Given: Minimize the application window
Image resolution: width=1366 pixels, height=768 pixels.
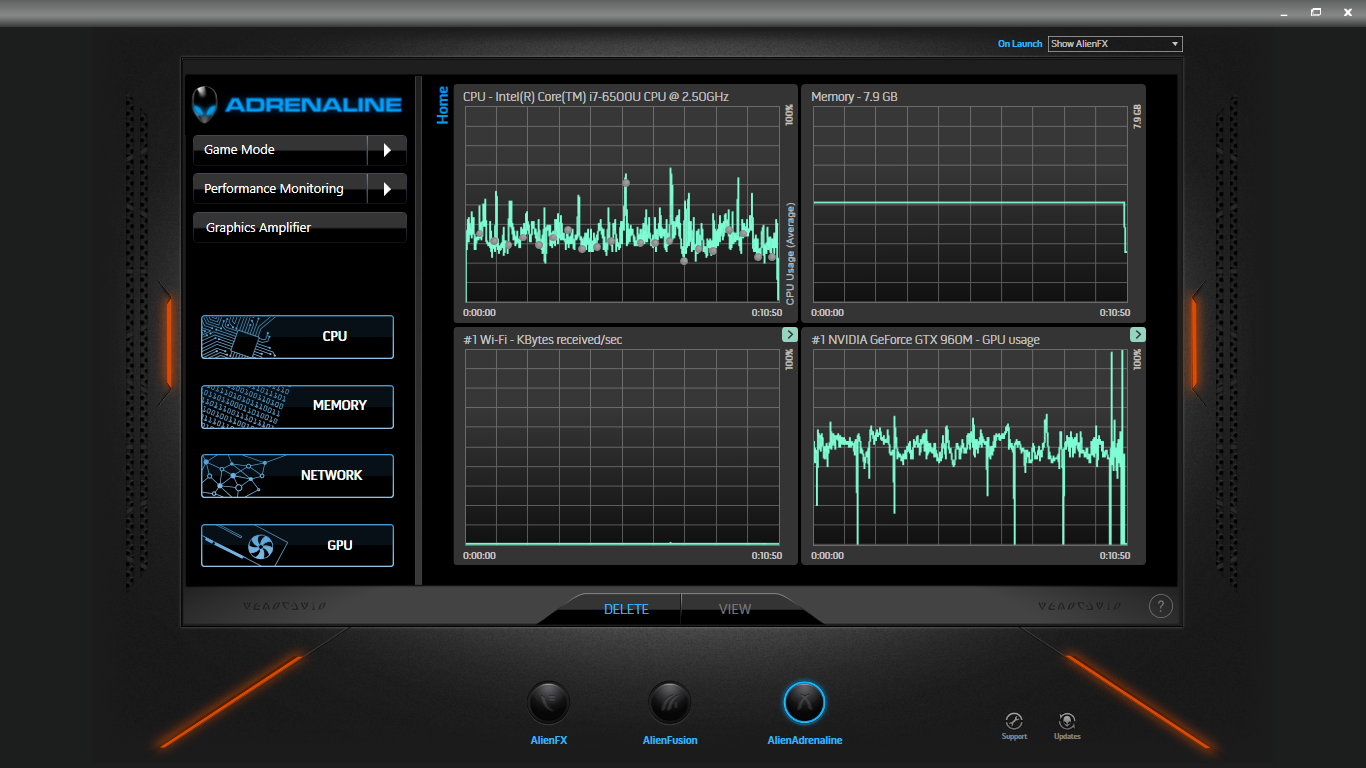Looking at the screenshot, I should click(x=1285, y=12).
